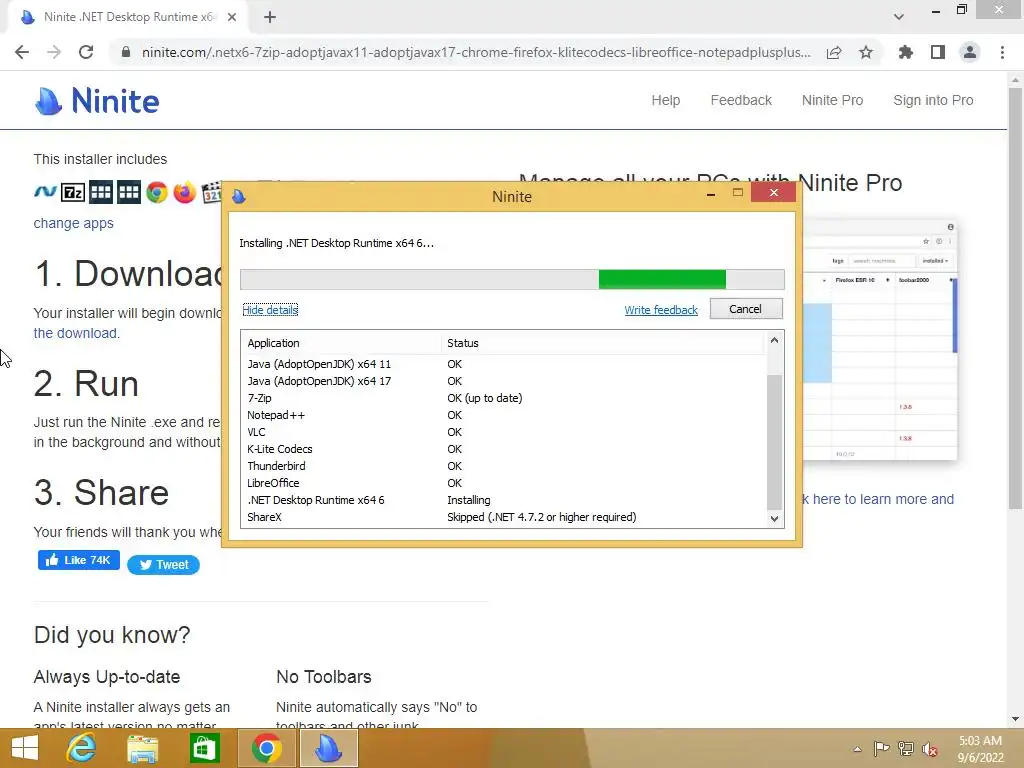Open the Chrome three-dot menu
The height and width of the screenshot is (768, 1024).
(1002, 52)
